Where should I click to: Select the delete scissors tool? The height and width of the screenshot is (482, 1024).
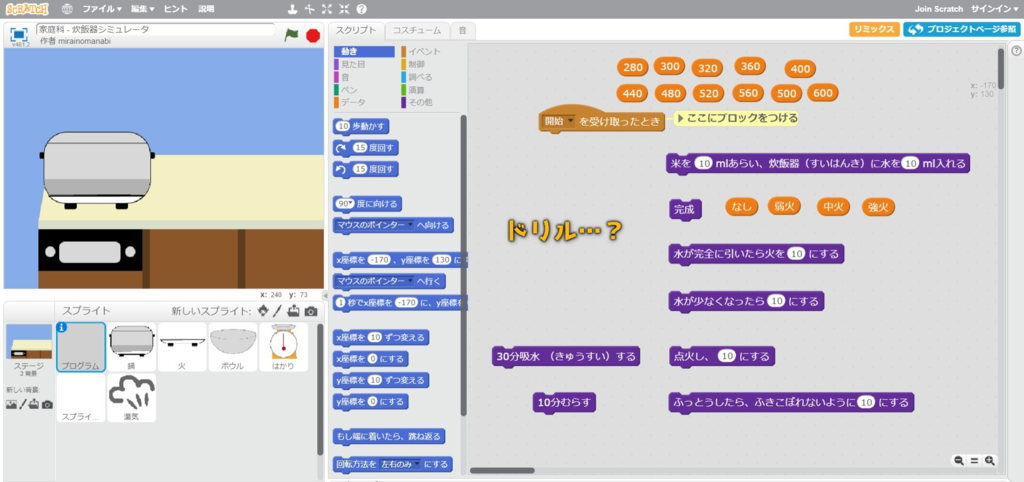(310, 9)
